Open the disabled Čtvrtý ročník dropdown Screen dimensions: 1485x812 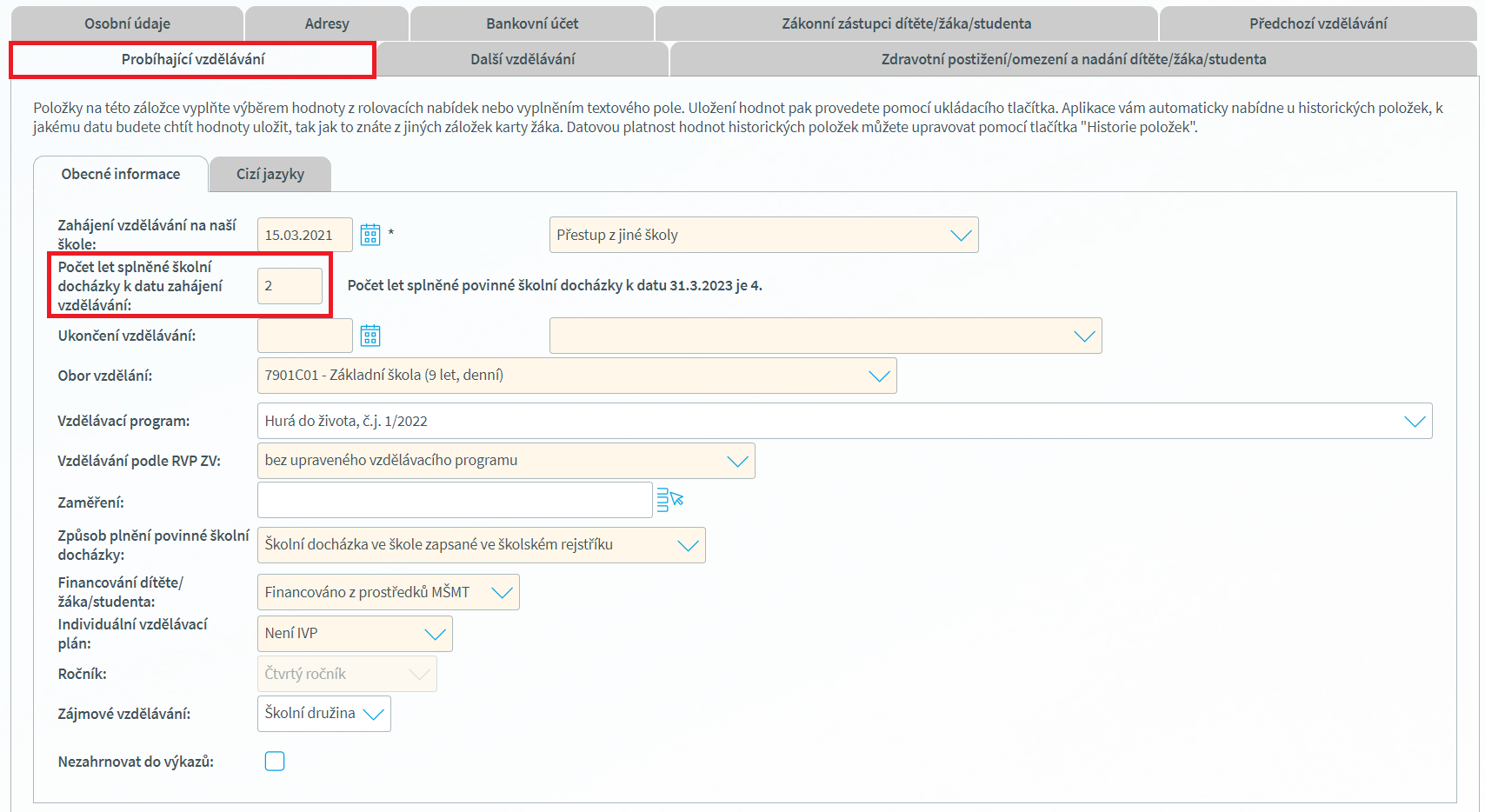pos(347,674)
